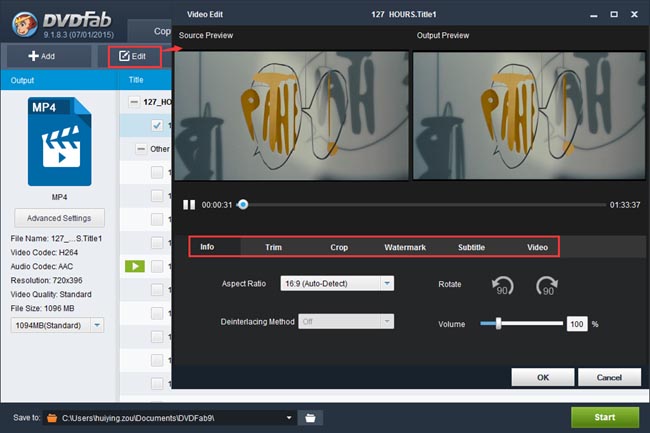This screenshot has width=650, height=433.
Task: Open Advanced Settings
Action: point(59,218)
